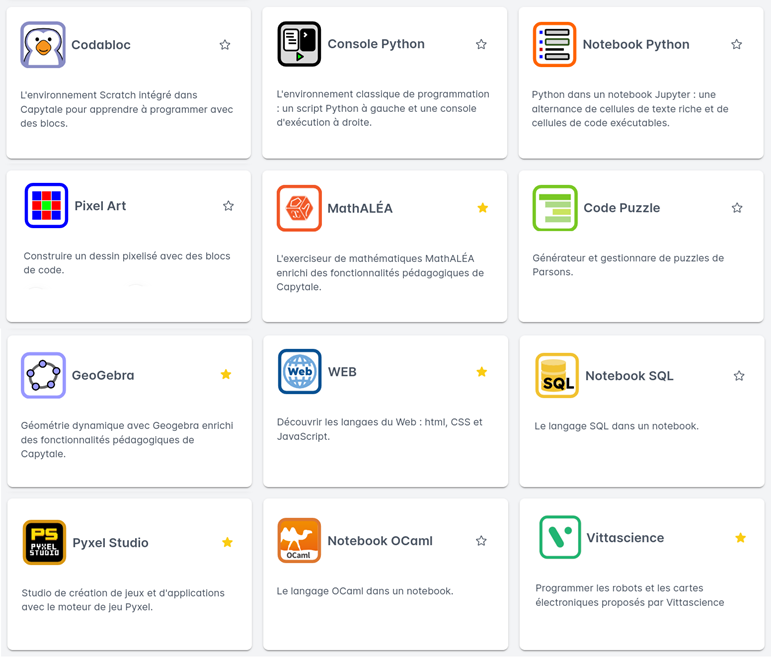
Task: Click the MathALÉA dice icon
Action: tap(299, 208)
